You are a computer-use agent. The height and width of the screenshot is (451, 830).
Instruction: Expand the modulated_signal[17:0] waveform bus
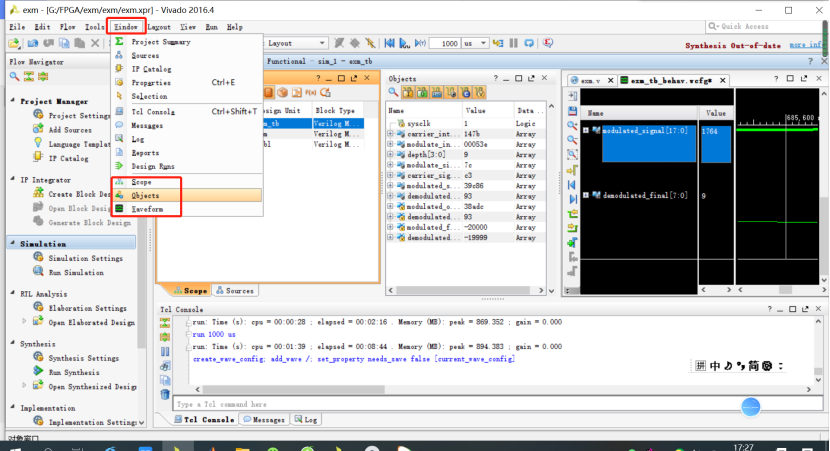pos(586,130)
